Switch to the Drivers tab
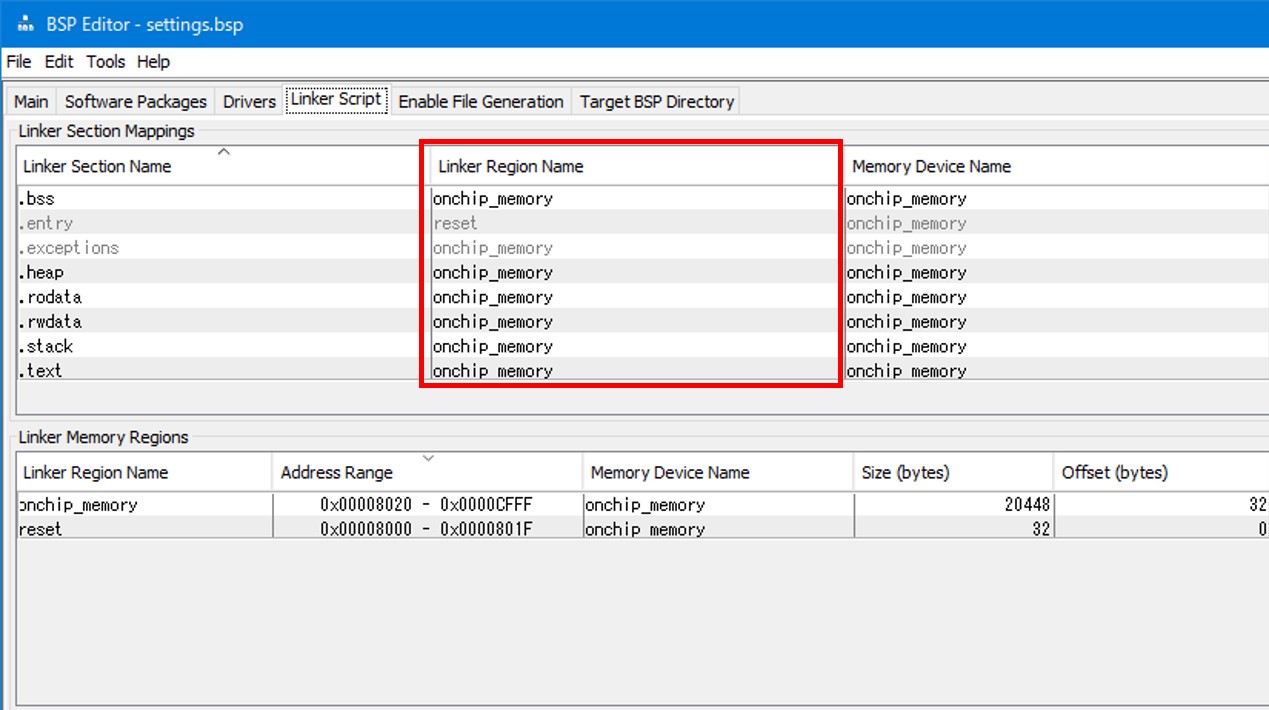The image size is (1269, 710). pos(249,101)
